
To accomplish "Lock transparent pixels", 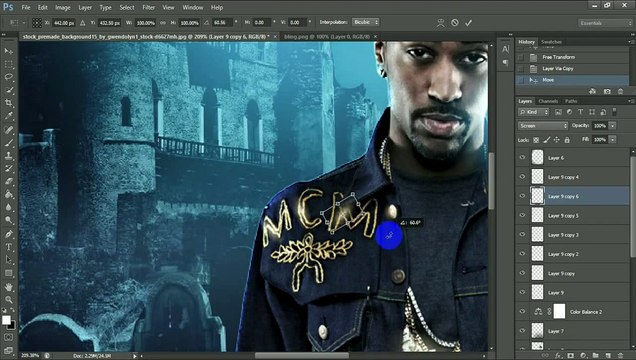I will point(536,140).
